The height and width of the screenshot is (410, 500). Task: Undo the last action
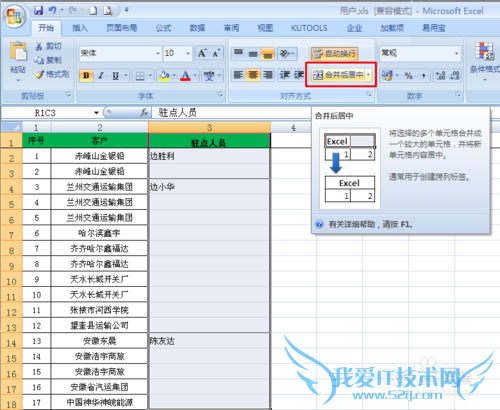pyautogui.click(x=52, y=11)
